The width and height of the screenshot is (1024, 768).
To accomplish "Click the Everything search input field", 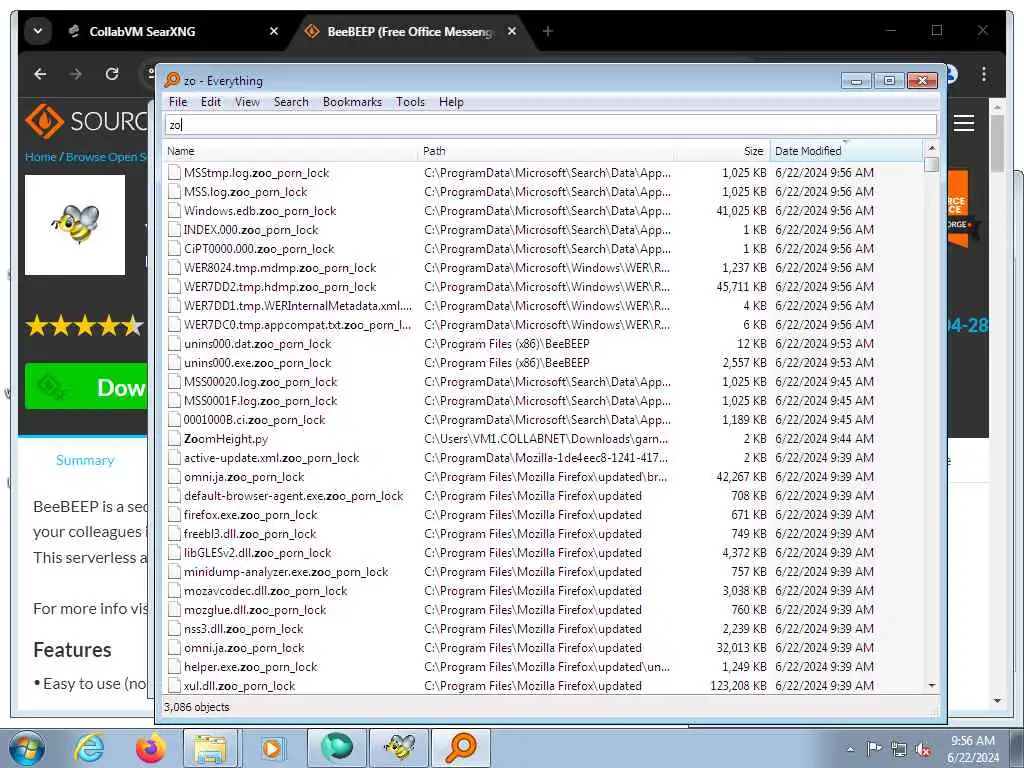I will pos(551,125).
